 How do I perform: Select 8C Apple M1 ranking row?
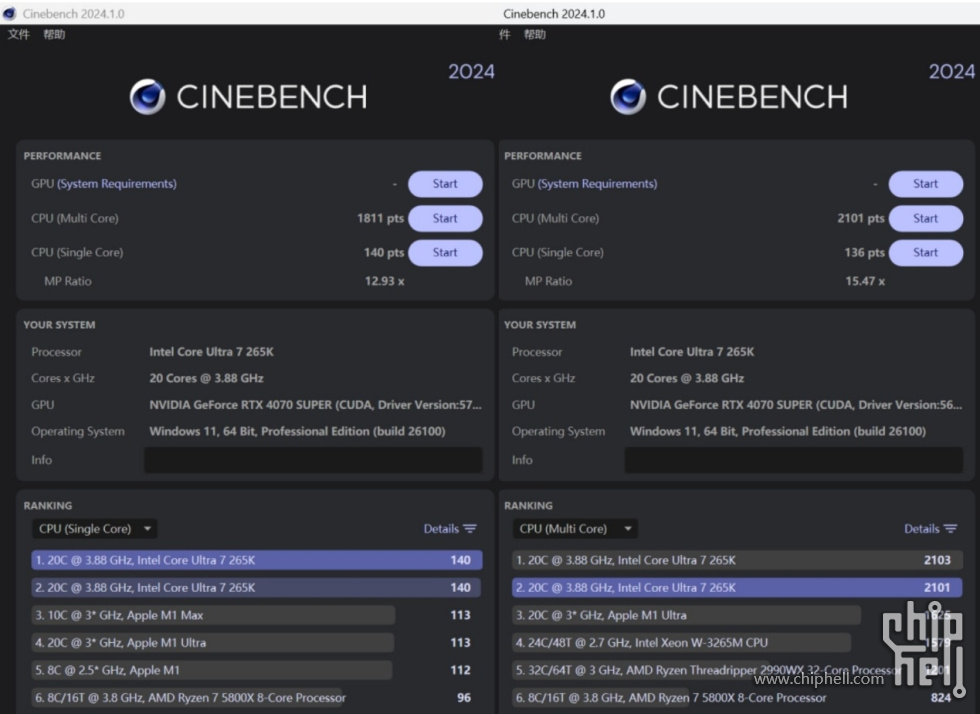point(257,670)
